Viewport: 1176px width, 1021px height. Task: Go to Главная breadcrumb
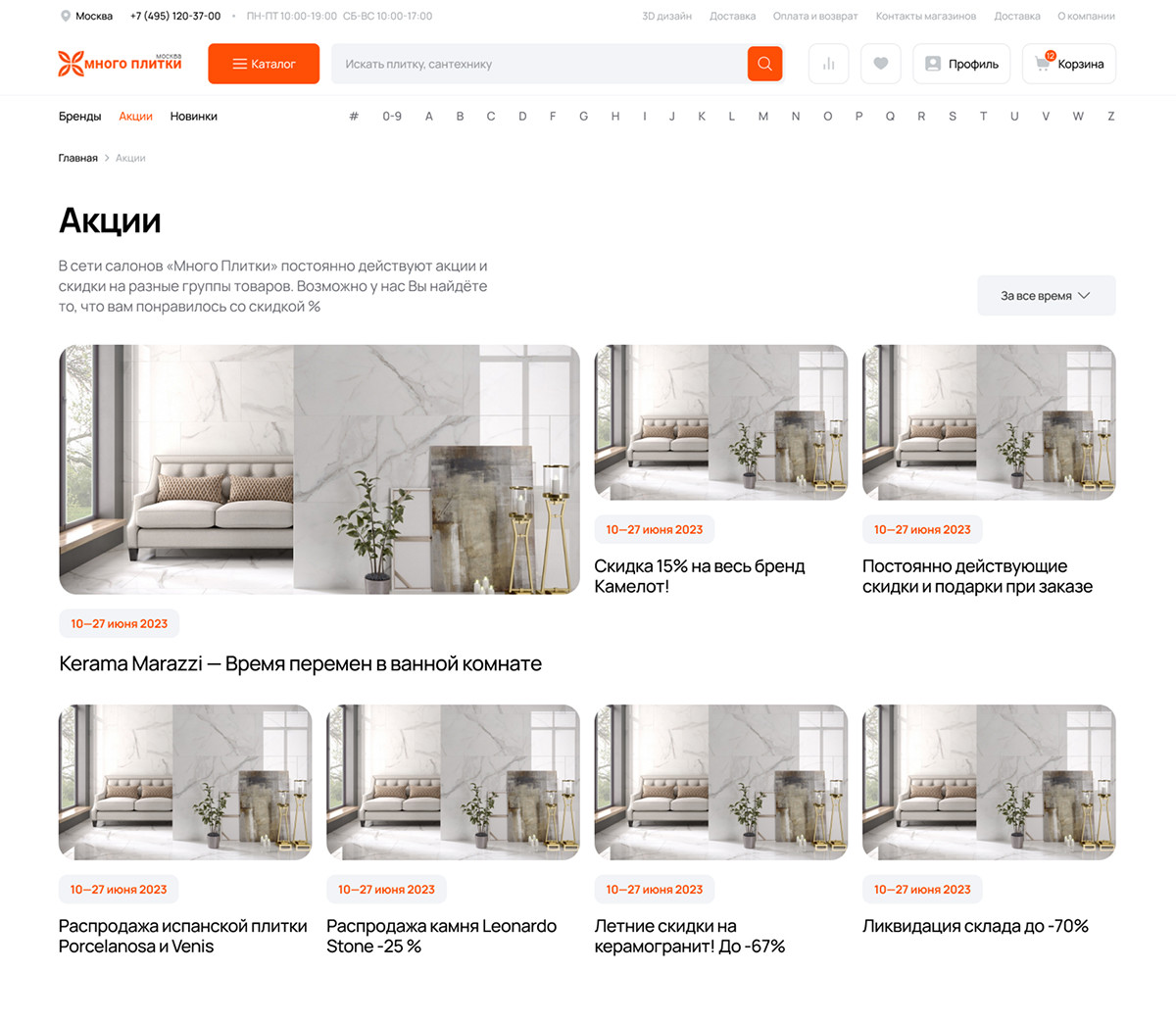(77, 158)
